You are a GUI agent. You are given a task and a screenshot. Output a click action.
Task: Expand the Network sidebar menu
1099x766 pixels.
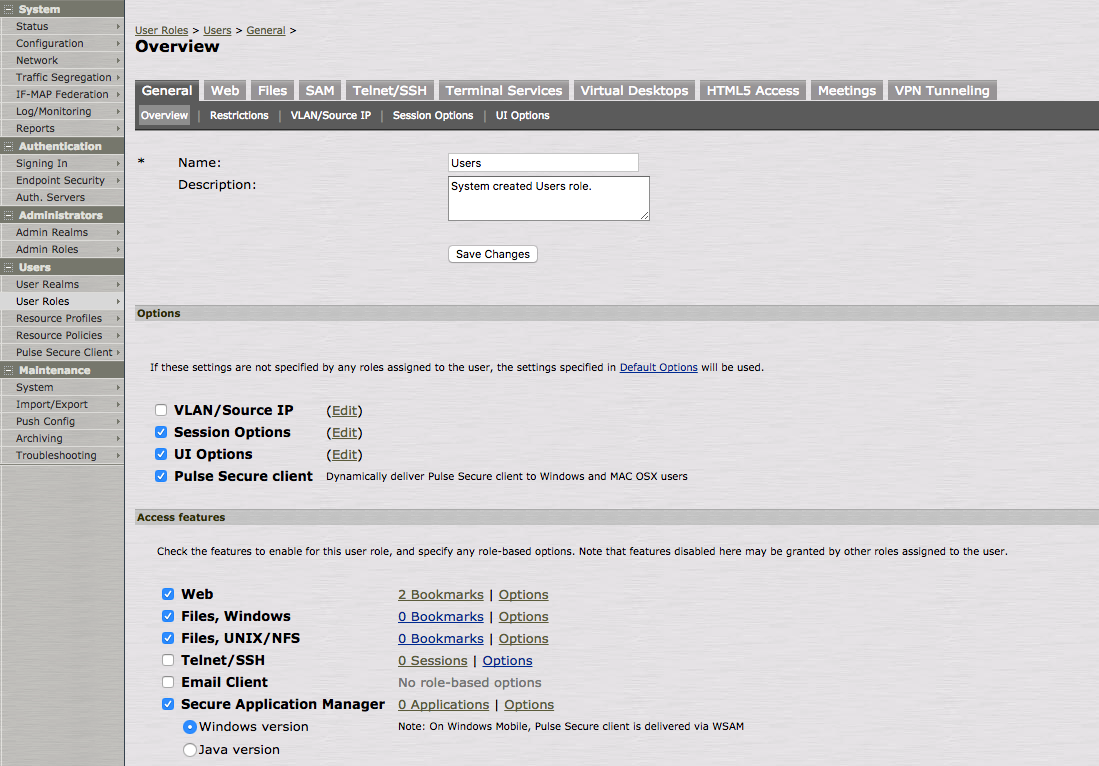(x=37, y=60)
